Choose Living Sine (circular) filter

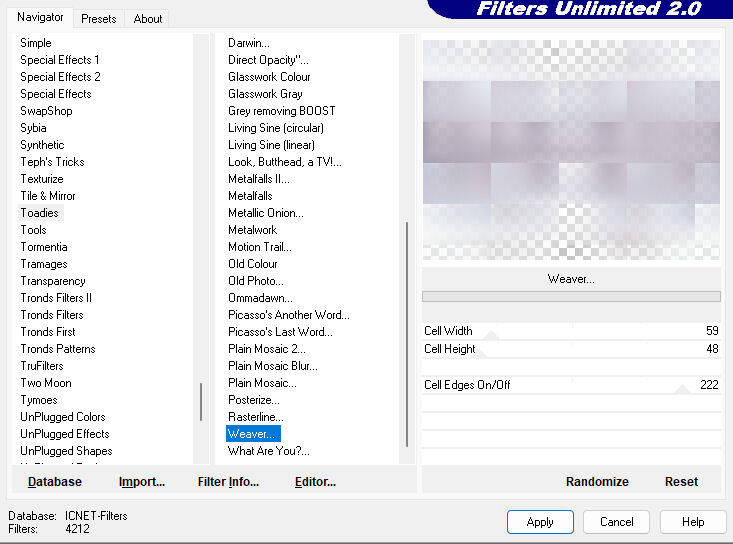pyautogui.click(x=276, y=128)
